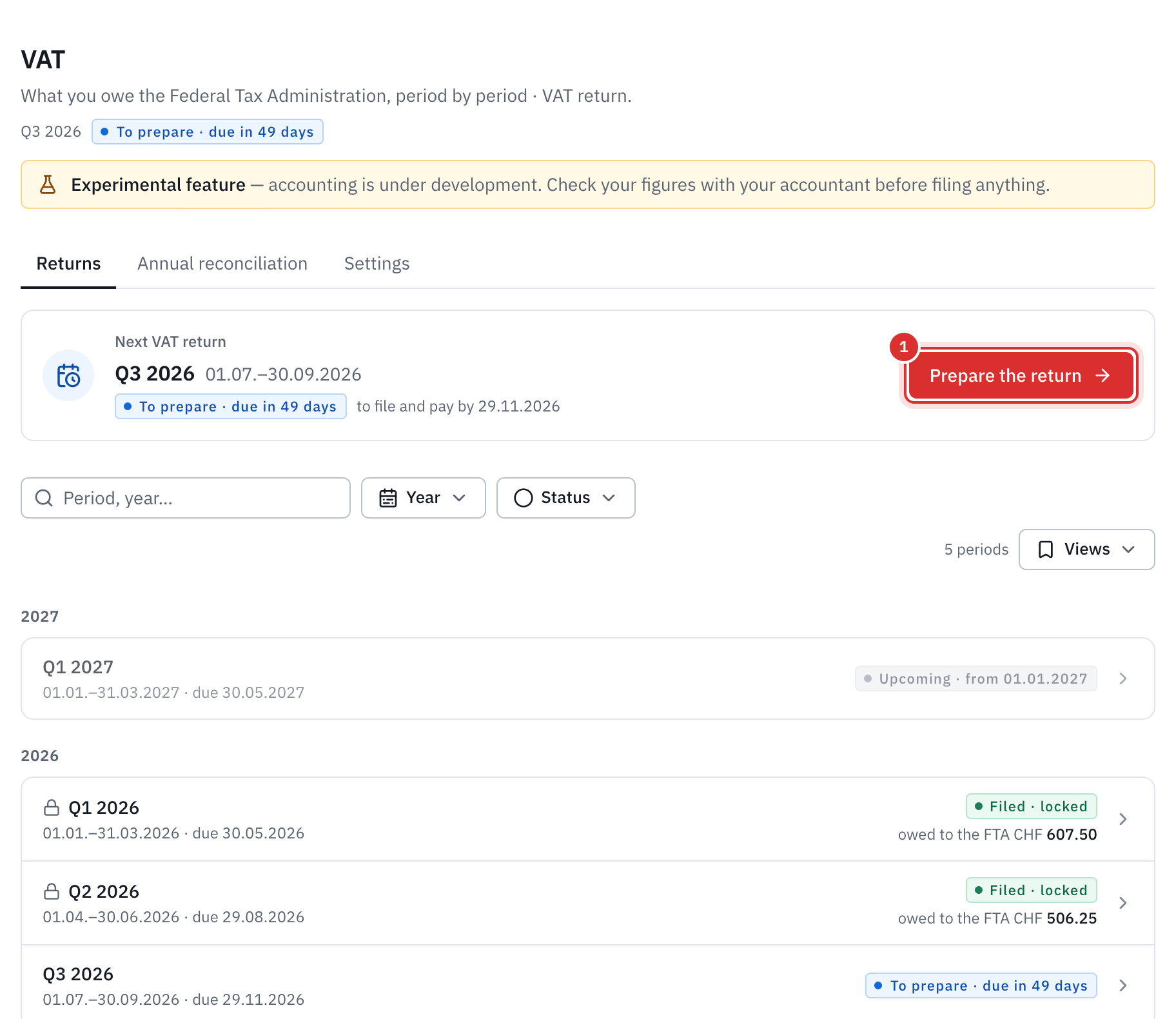This screenshot has width=1176, height=1019.
Task: Click the To prepare badge in Q3 2026 list row
Action: pyautogui.click(x=981, y=985)
